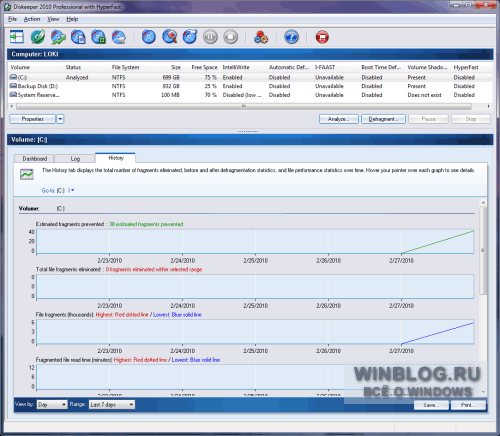This screenshot has height=436, width=500.
Task: Click the Quick Launch pane toolbar icon
Action: [16, 37]
